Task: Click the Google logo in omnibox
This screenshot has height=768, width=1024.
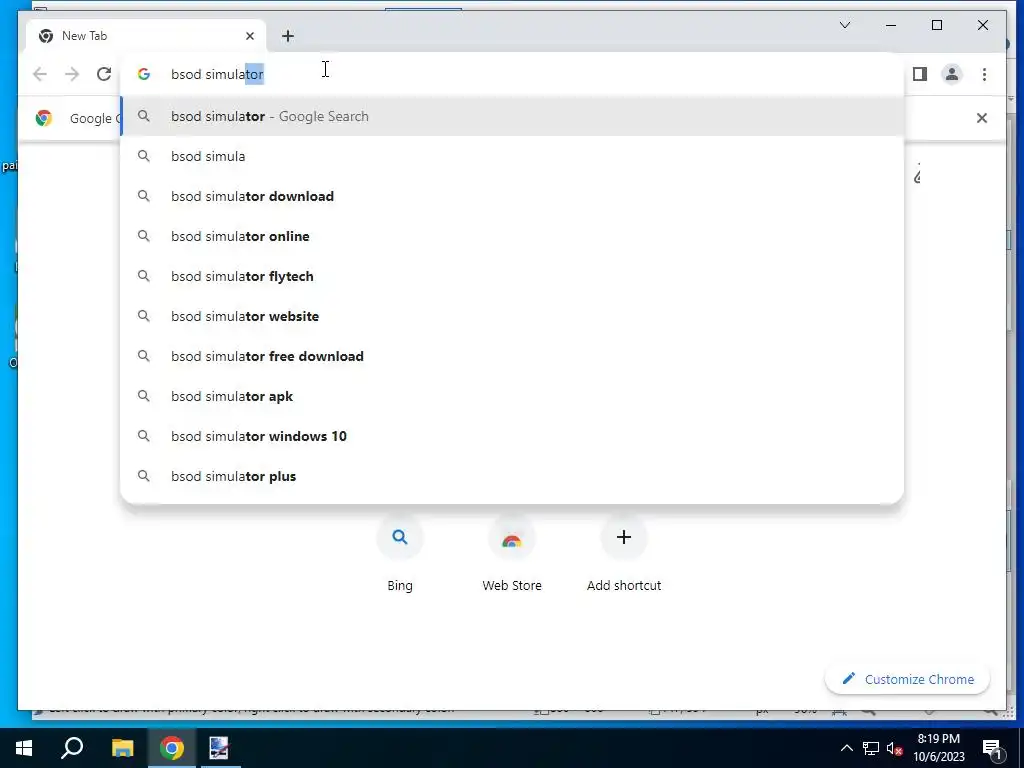Action: (144, 74)
